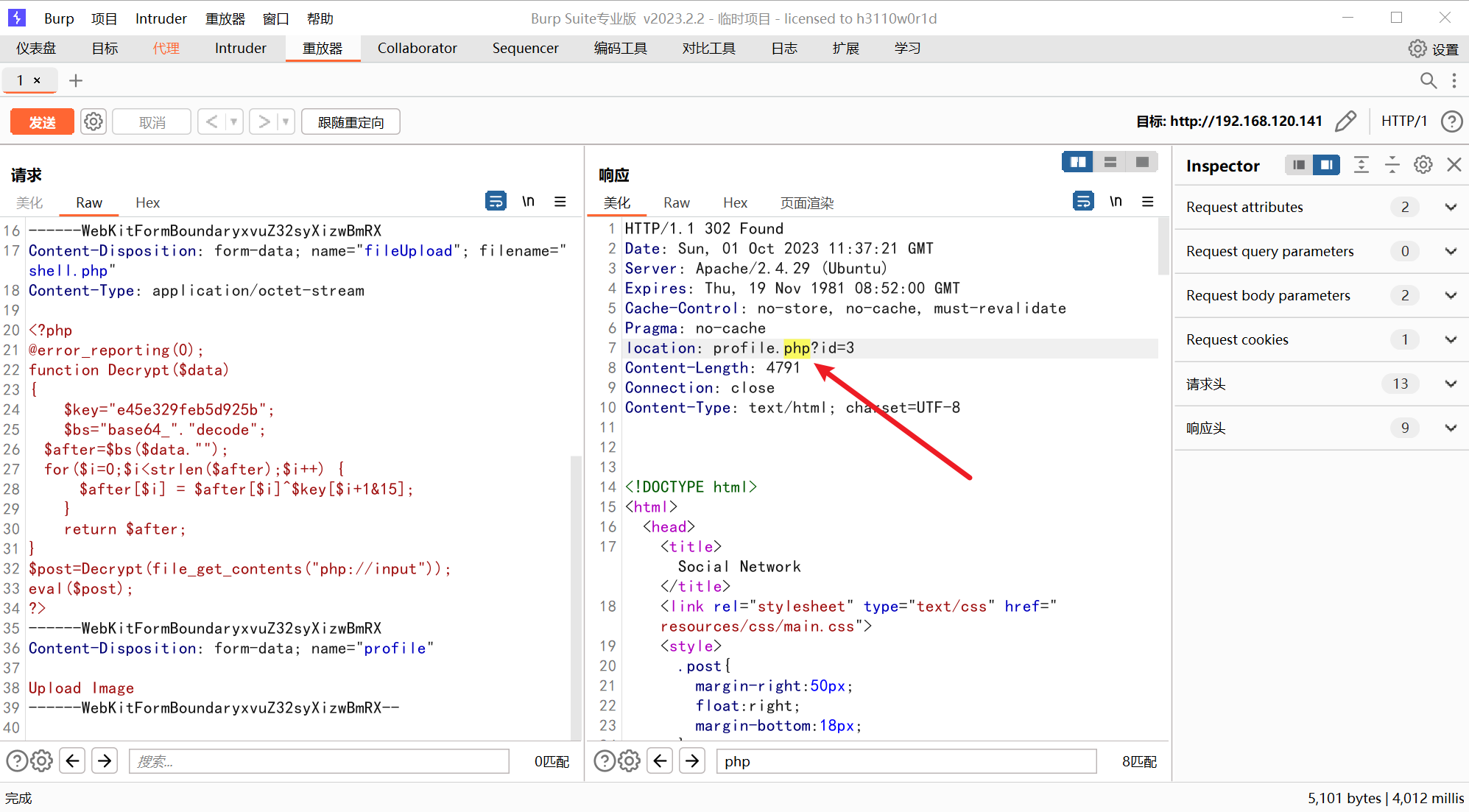Switch to the 代理 tab
1469x812 pixels.
(166, 49)
